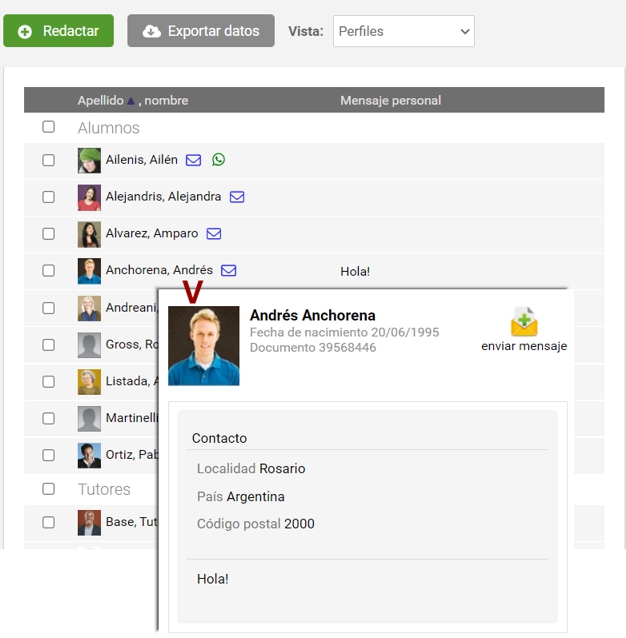Click the email icon beside Alvarez, Amparo
The height and width of the screenshot is (638, 626).
(214, 234)
